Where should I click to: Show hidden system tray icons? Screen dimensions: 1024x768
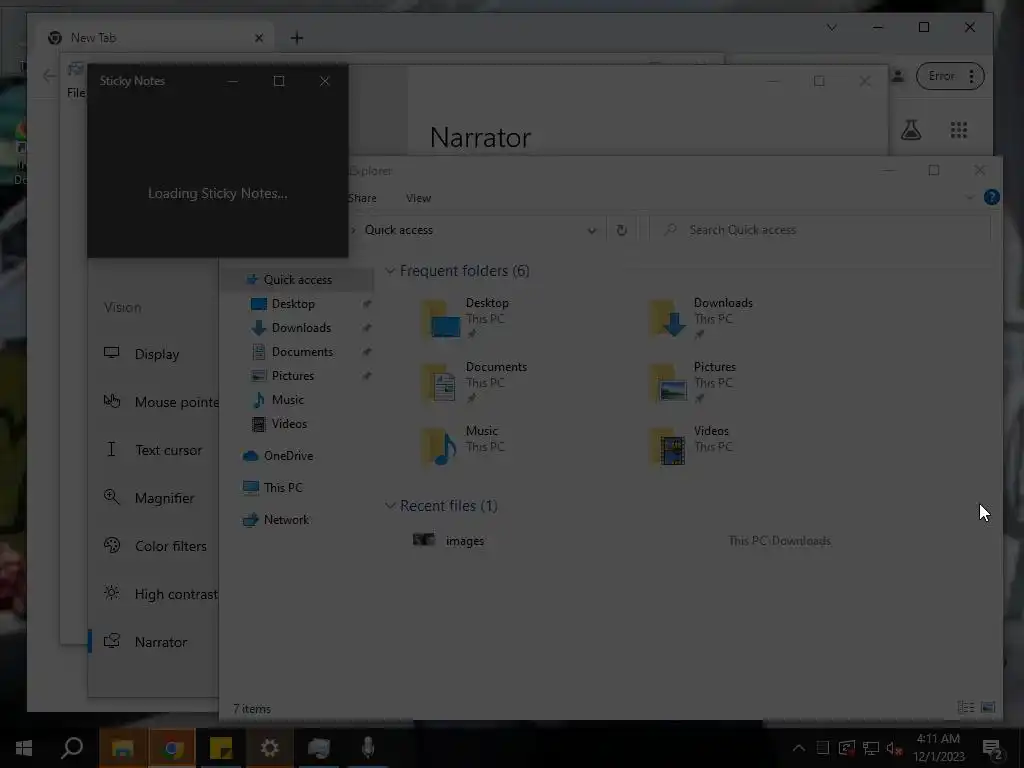[799, 748]
